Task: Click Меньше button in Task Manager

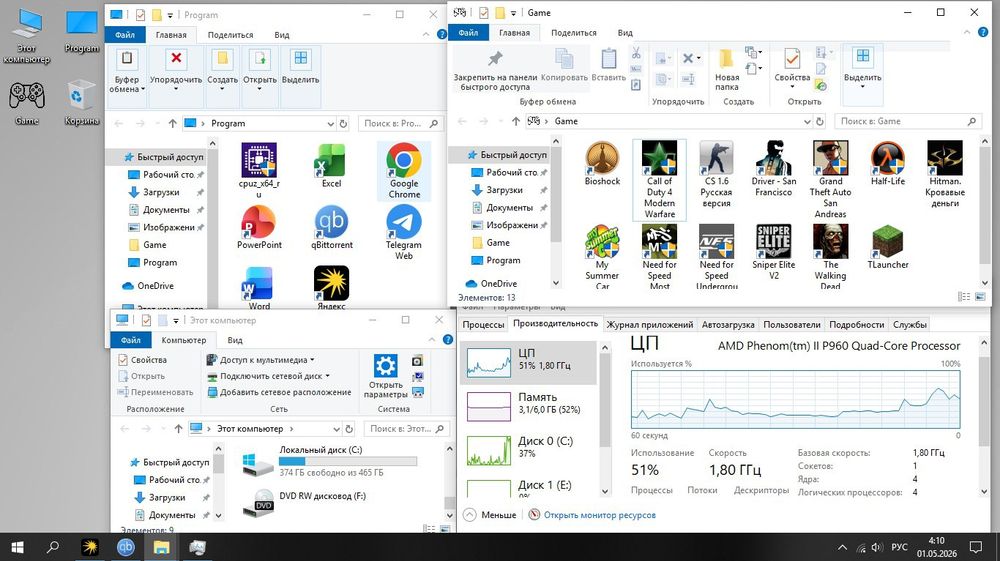Action: click(x=490, y=515)
